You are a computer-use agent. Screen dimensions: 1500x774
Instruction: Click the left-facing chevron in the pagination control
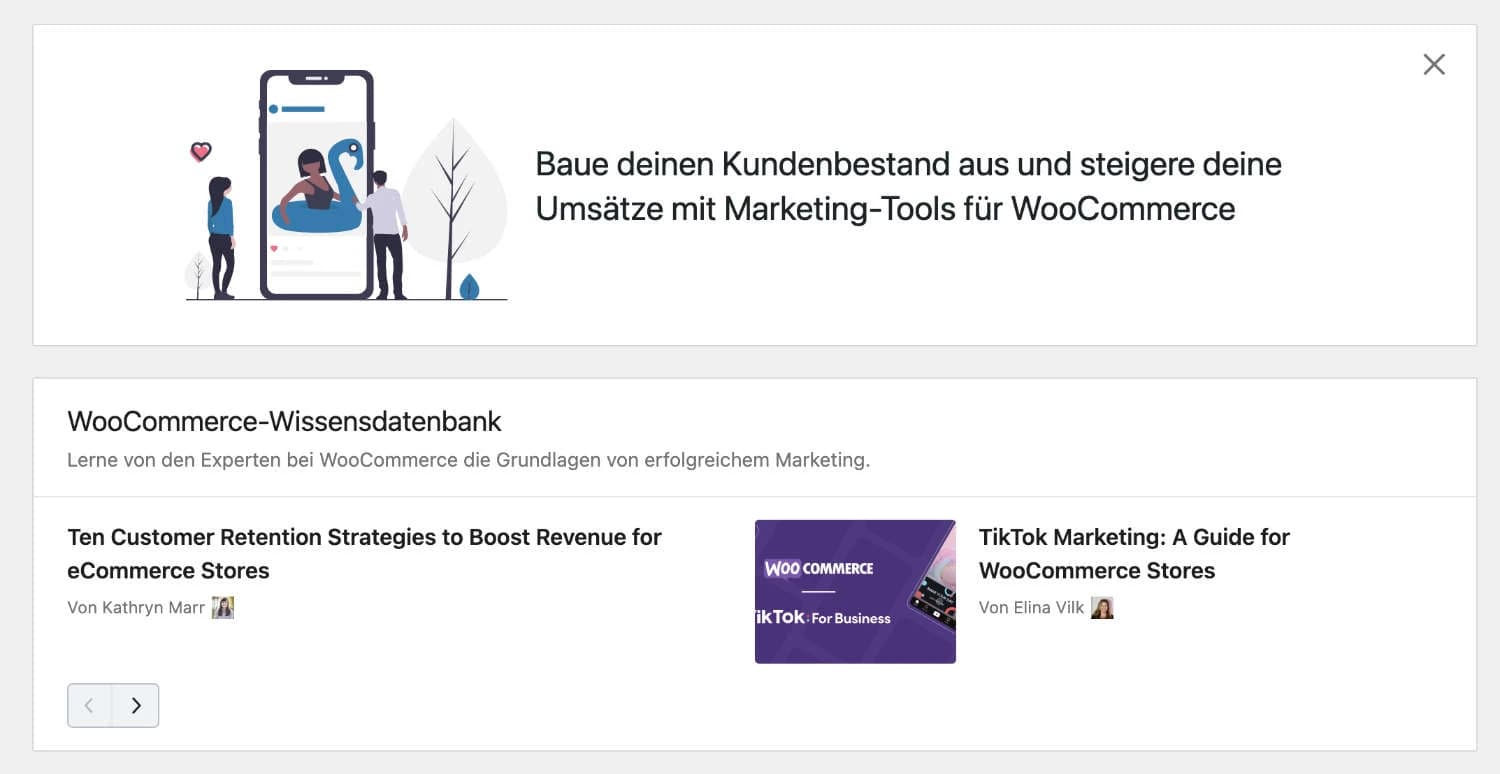pyautogui.click(x=89, y=705)
